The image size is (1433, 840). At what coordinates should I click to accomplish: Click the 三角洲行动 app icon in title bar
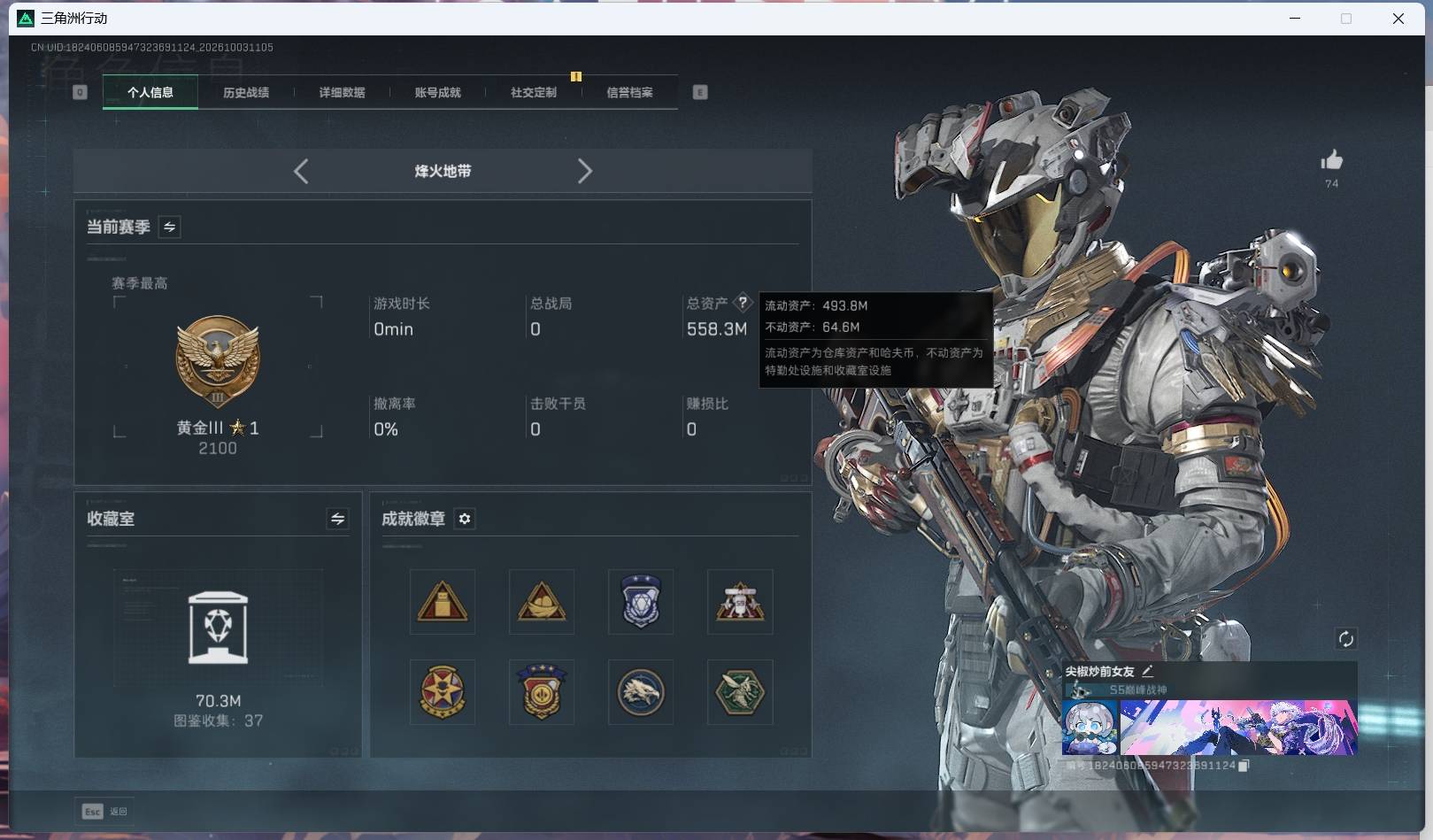(x=26, y=18)
